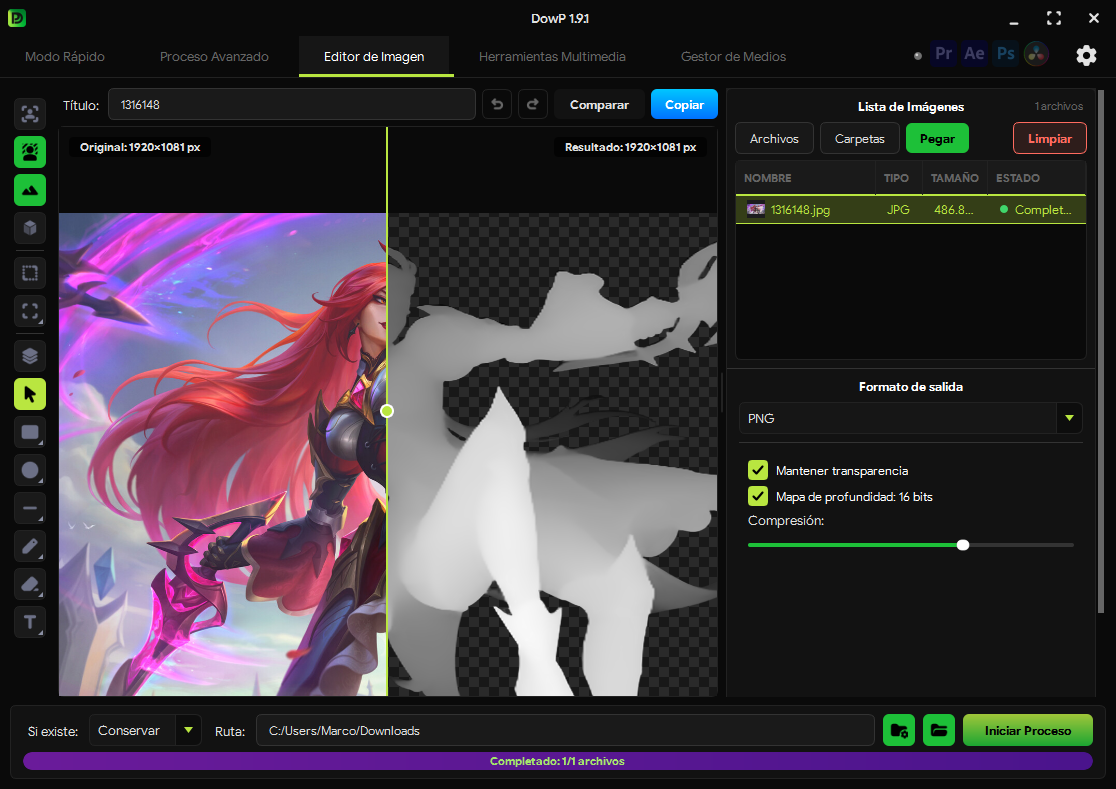Click the Comparar button
The image size is (1116, 789).
click(x=599, y=105)
